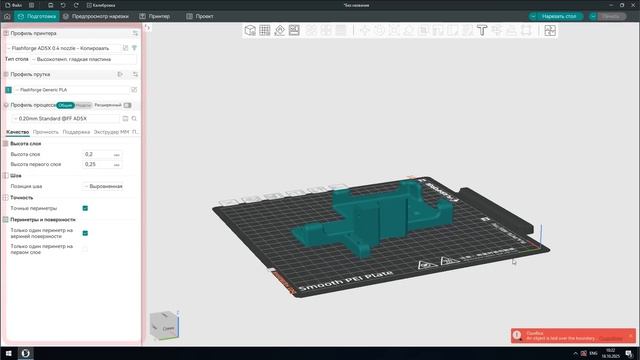Open the dropdown arrow next to the Печать button
The width and height of the screenshot is (640, 360).
(x=593, y=16)
